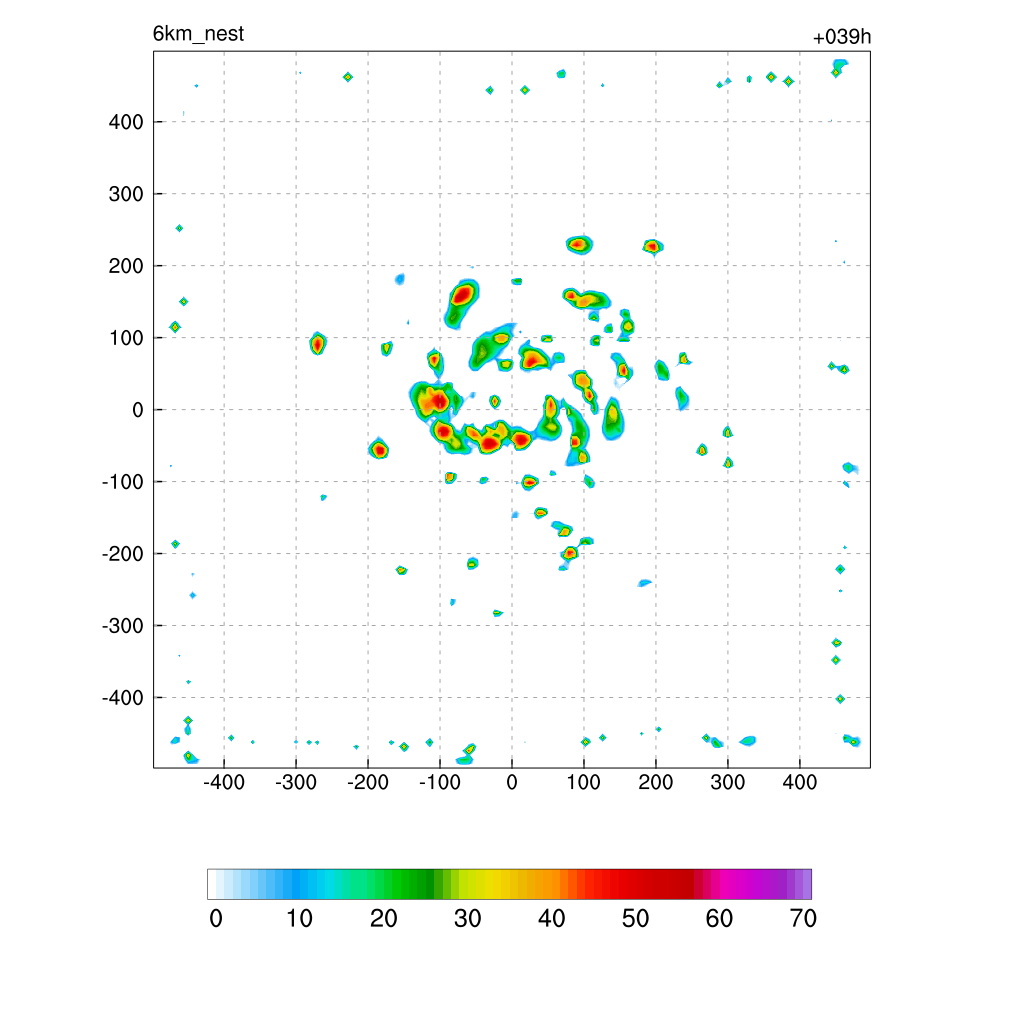The image size is (1024, 1024).
Task: Click the y-axis label '200'
Action: pos(126,266)
